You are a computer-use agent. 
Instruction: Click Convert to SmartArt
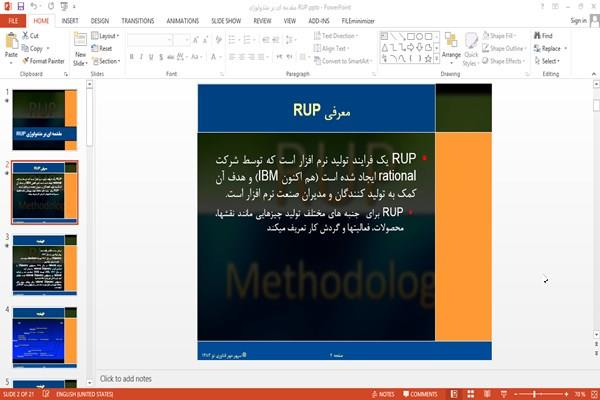click(x=342, y=61)
